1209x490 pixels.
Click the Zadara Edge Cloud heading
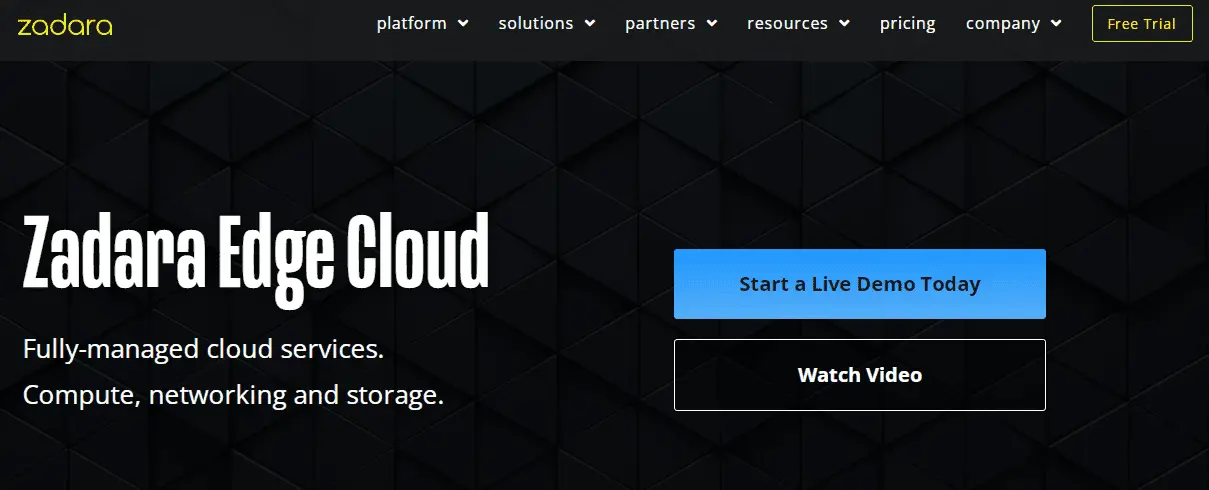click(256, 259)
